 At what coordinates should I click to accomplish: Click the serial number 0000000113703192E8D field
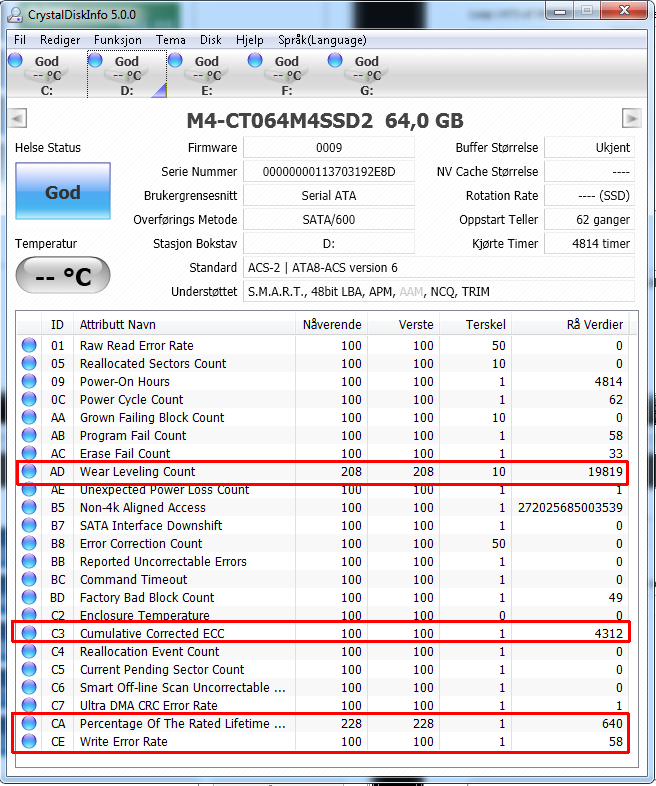(x=329, y=172)
